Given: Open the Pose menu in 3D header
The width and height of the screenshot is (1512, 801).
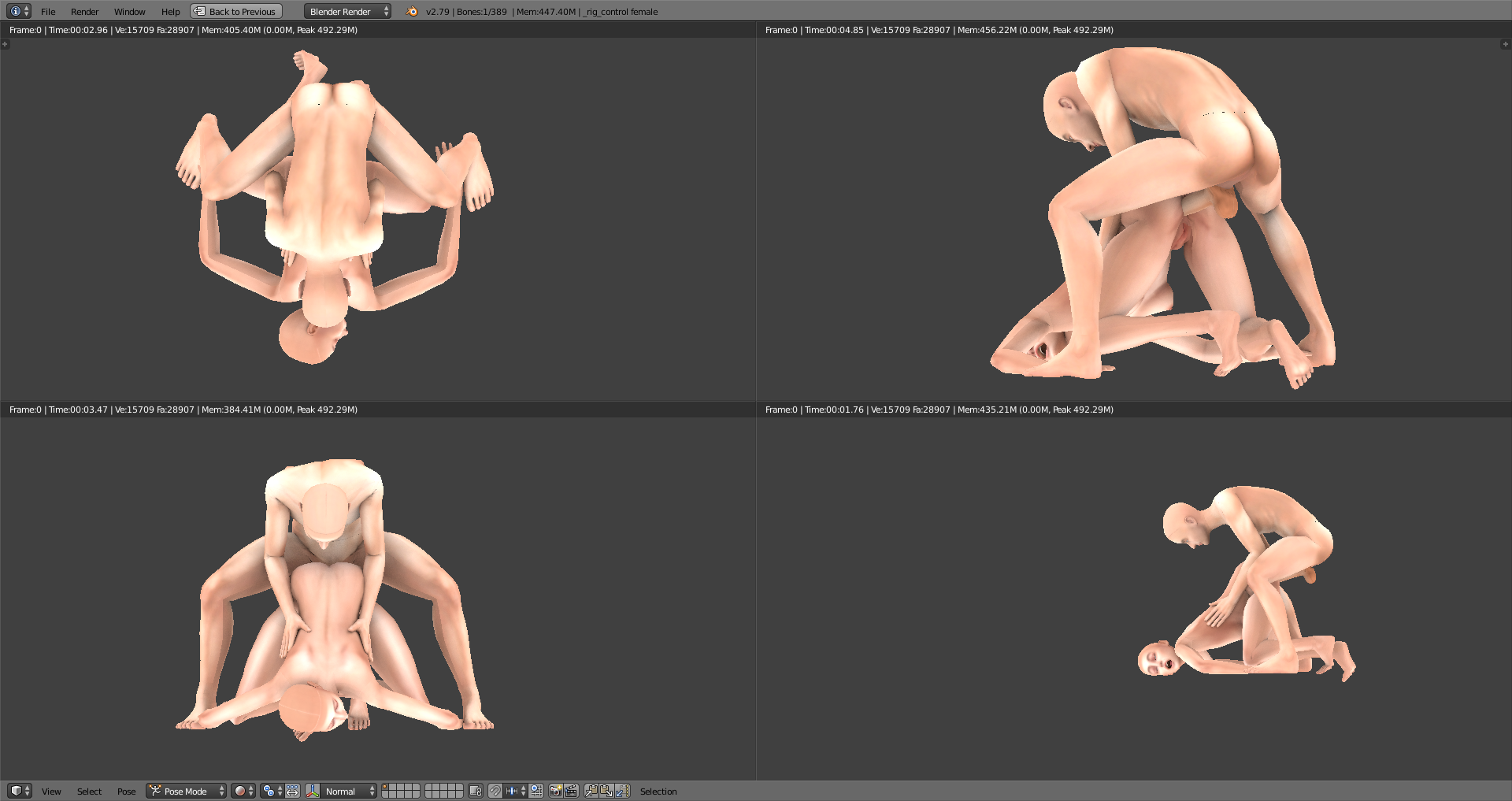Looking at the screenshot, I should pos(126,792).
